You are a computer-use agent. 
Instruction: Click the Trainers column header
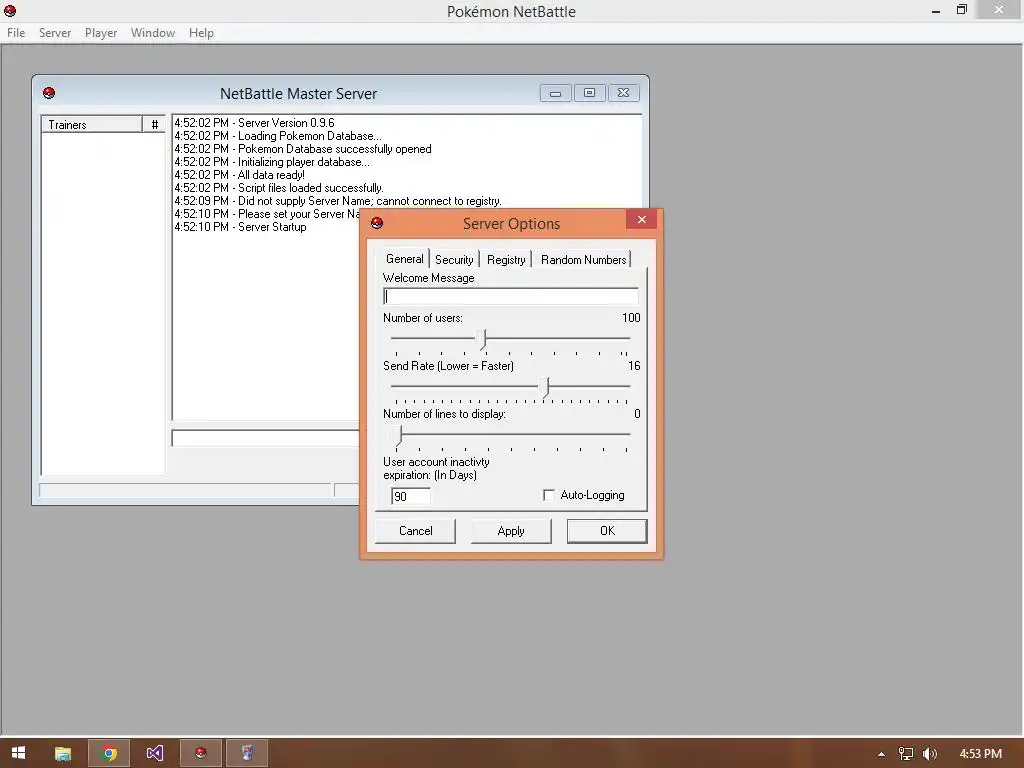[x=92, y=125]
